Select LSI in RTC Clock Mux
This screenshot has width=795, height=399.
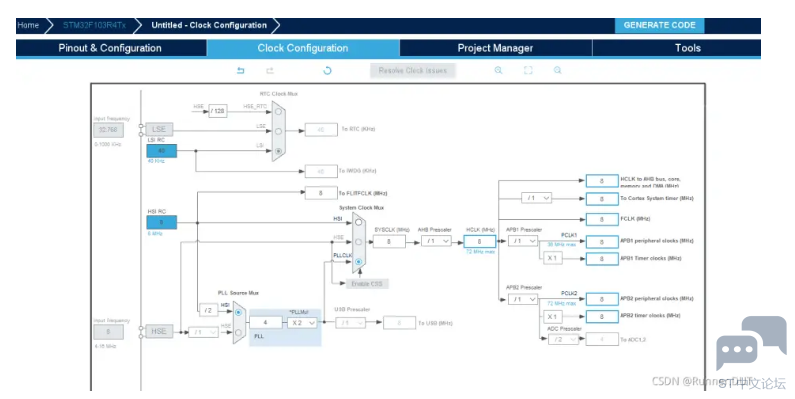[278, 151]
